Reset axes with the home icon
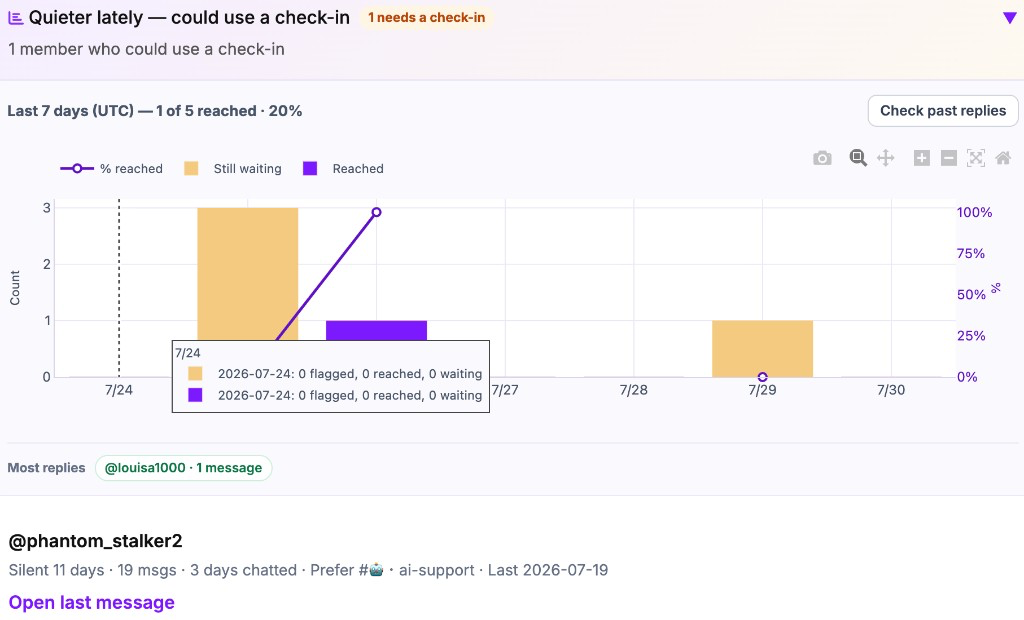 [1003, 158]
